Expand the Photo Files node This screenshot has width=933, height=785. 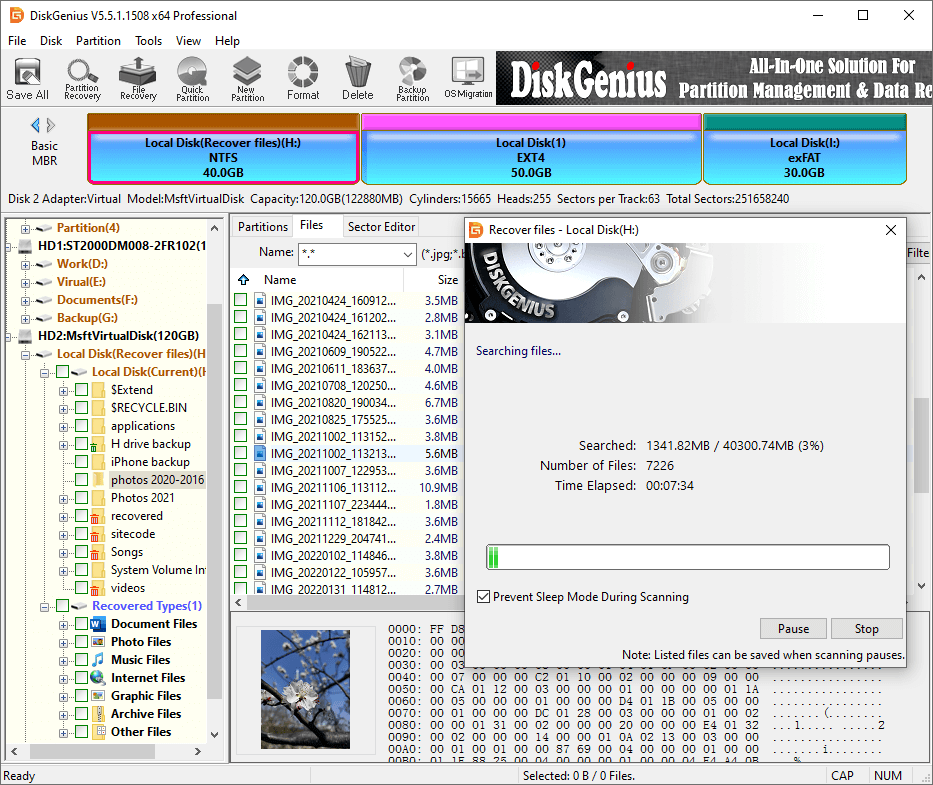pyautogui.click(x=63, y=643)
